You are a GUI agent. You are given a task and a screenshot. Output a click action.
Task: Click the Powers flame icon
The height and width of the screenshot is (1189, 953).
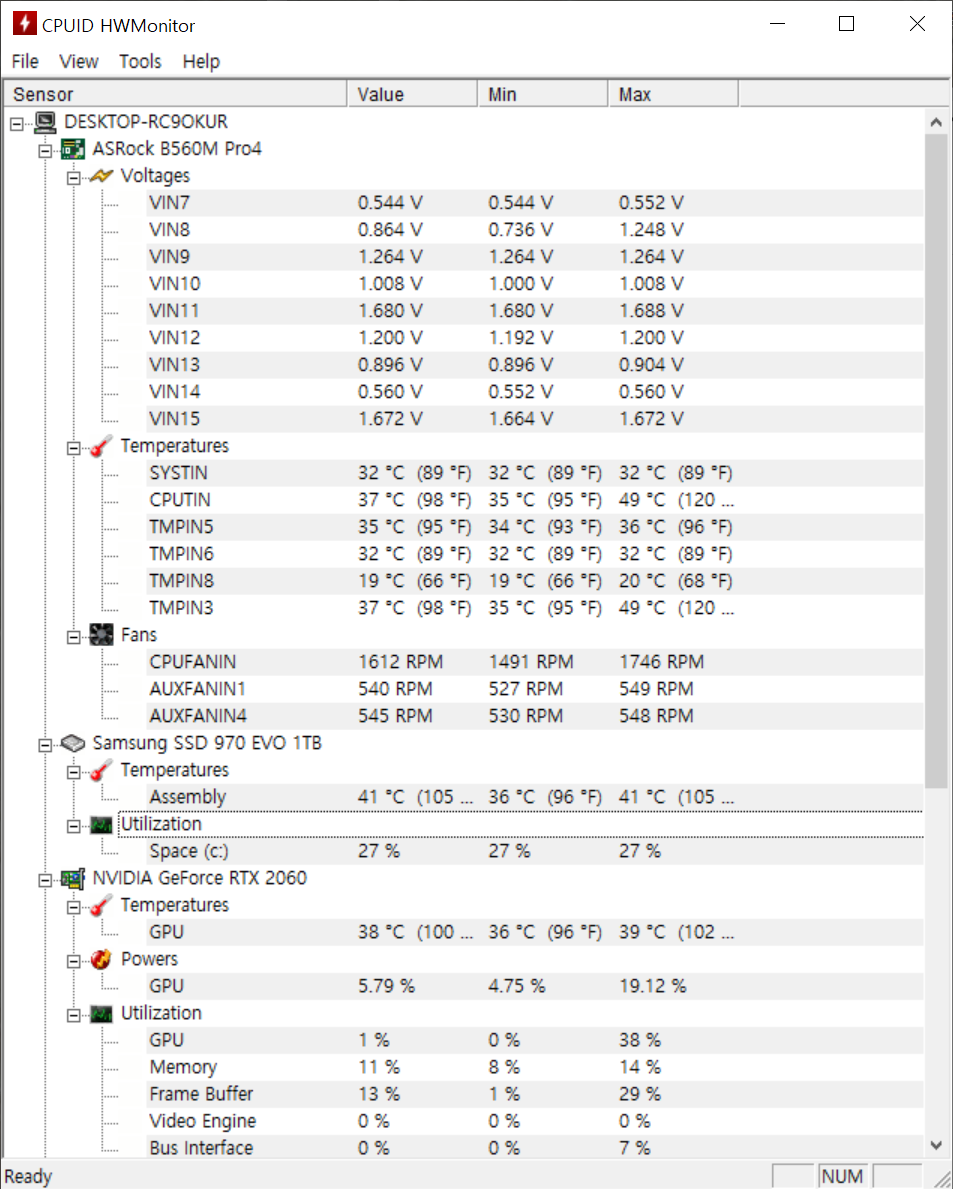[102, 959]
